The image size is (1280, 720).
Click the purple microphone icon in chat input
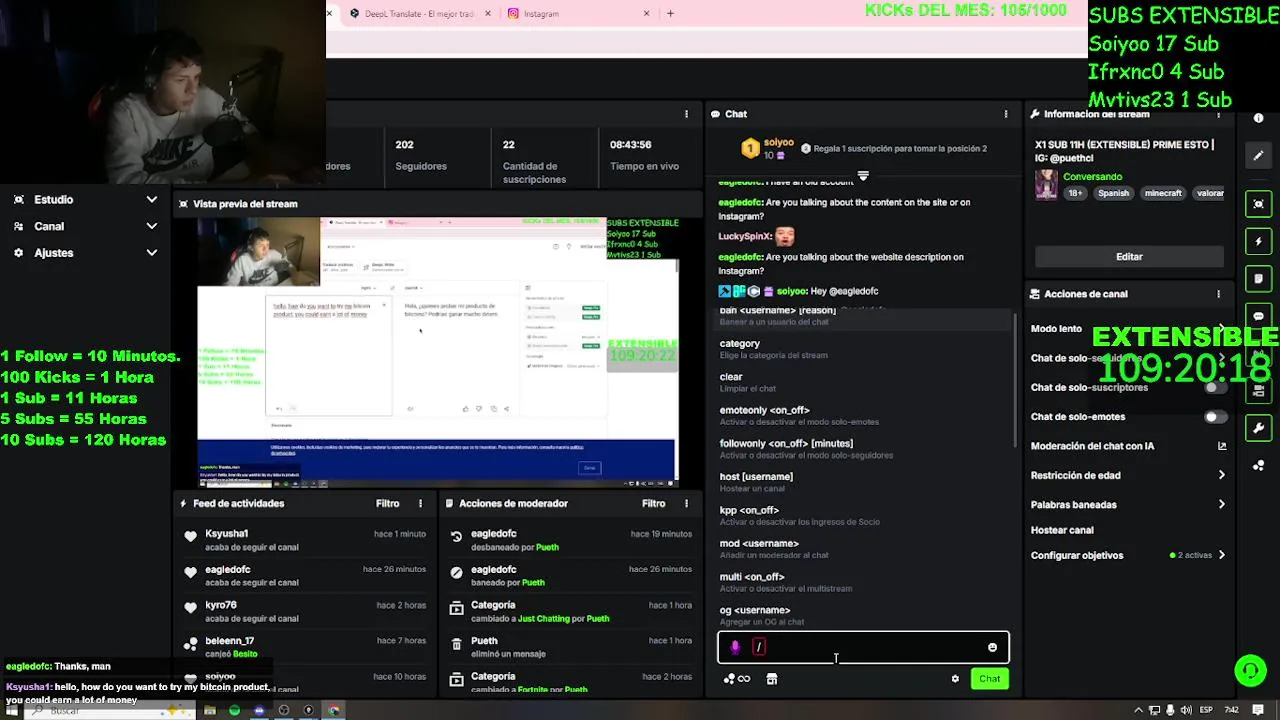tap(735, 647)
